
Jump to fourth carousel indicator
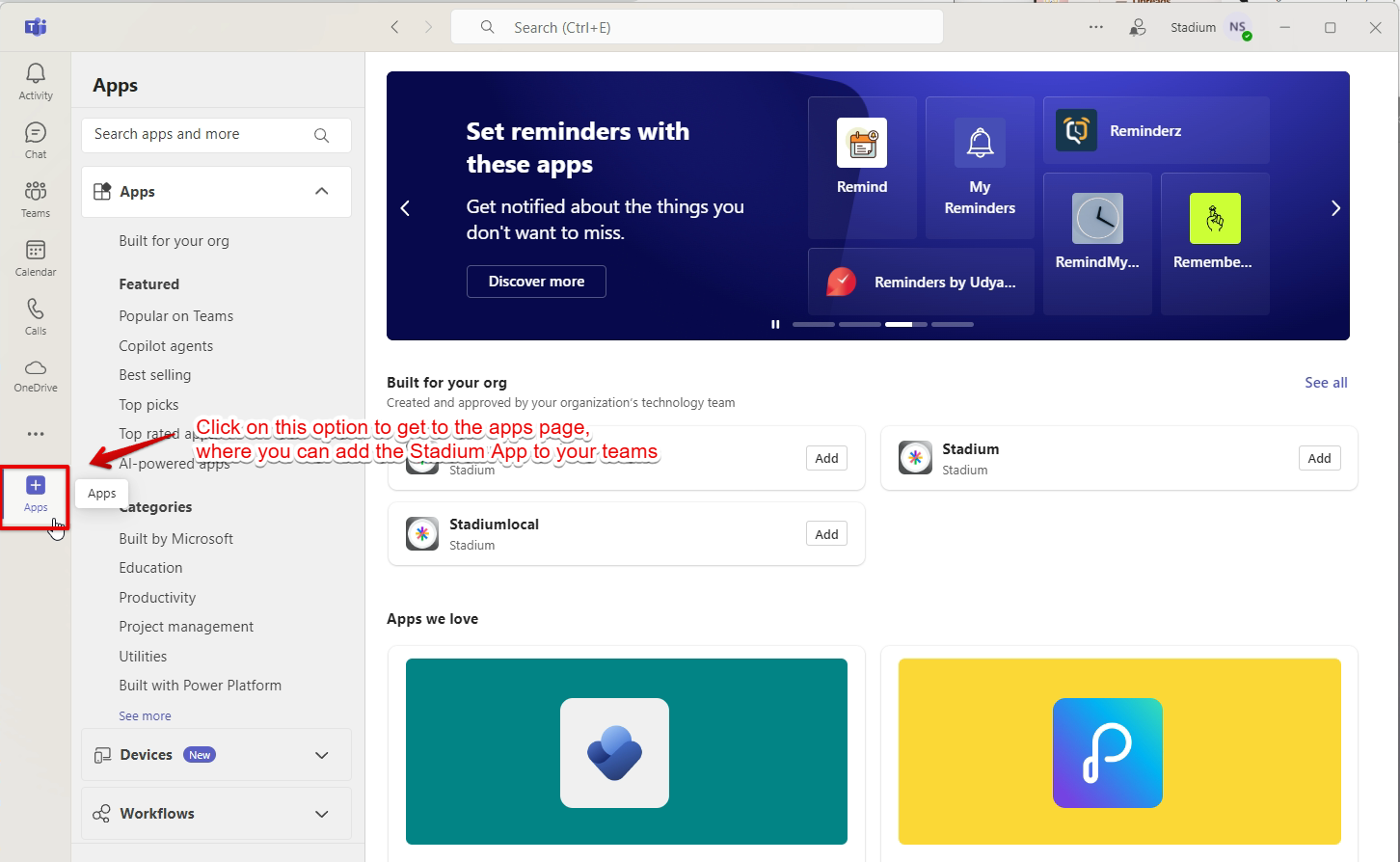(x=953, y=324)
